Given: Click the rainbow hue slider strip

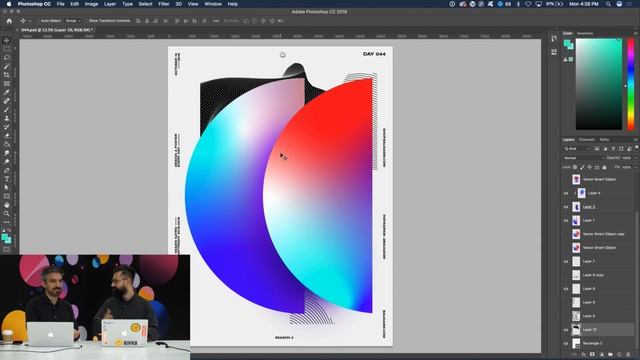Looking at the screenshot, I should (x=631, y=84).
